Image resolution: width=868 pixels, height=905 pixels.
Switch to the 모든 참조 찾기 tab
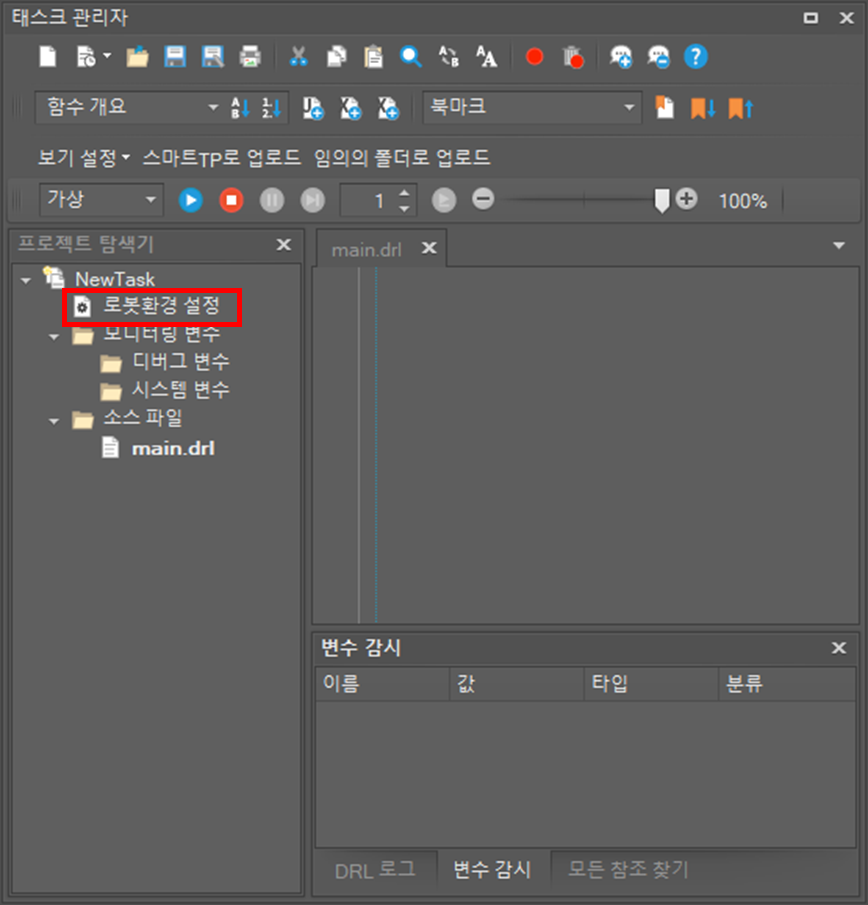pyautogui.click(x=628, y=870)
